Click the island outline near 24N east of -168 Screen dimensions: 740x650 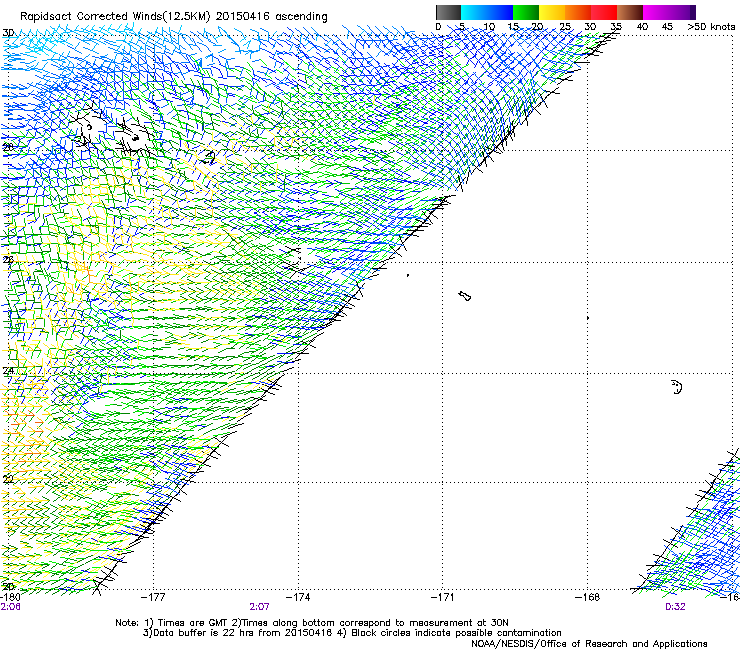click(x=676, y=387)
